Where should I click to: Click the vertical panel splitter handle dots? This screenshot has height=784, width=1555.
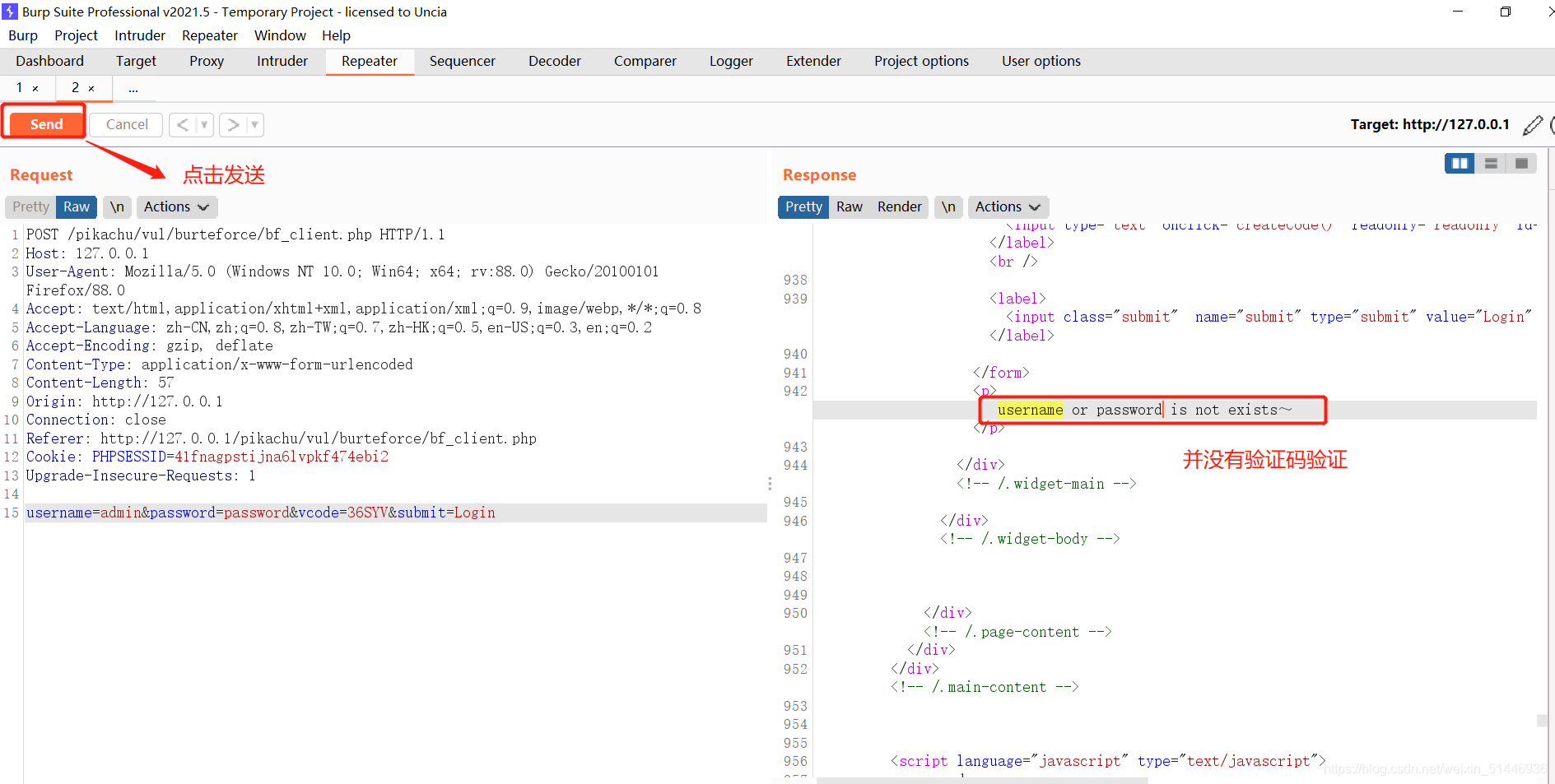coord(770,484)
